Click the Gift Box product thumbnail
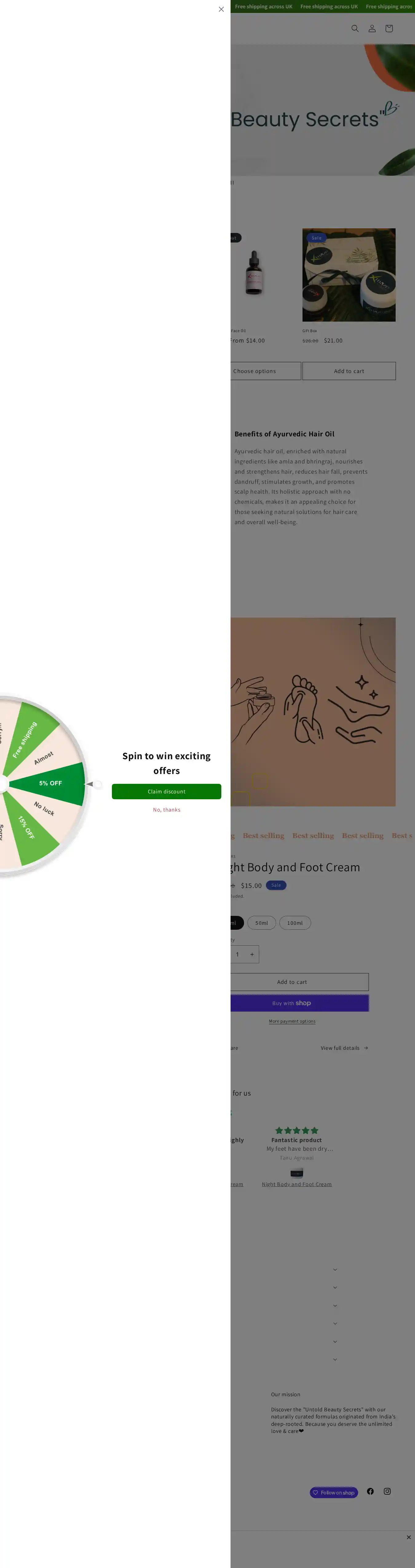Image resolution: width=415 pixels, height=1568 pixels. (349, 275)
